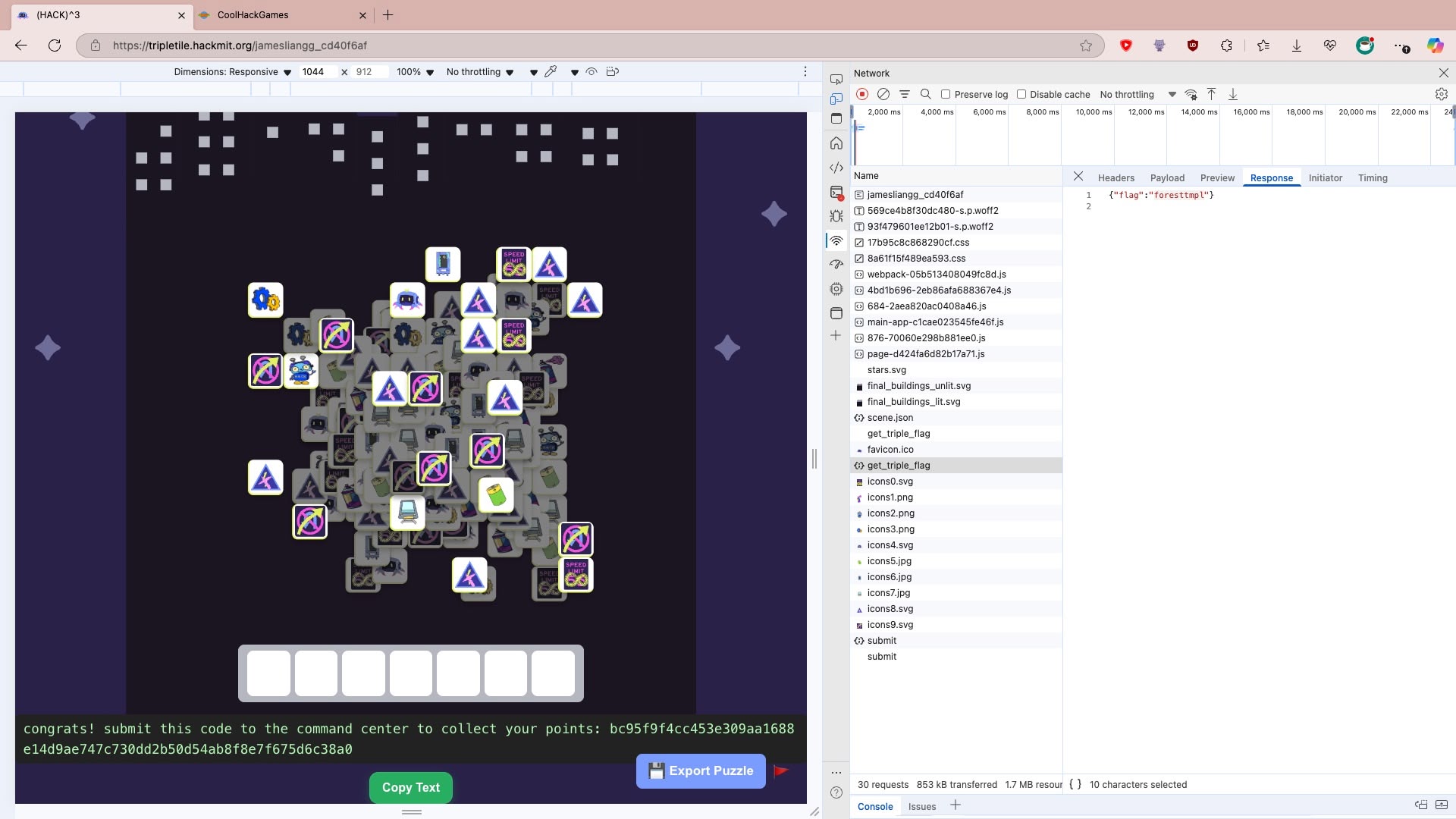Viewport: 1456px width, 819px height.
Task: Click the record network log button
Action: pyautogui.click(x=862, y=94)
